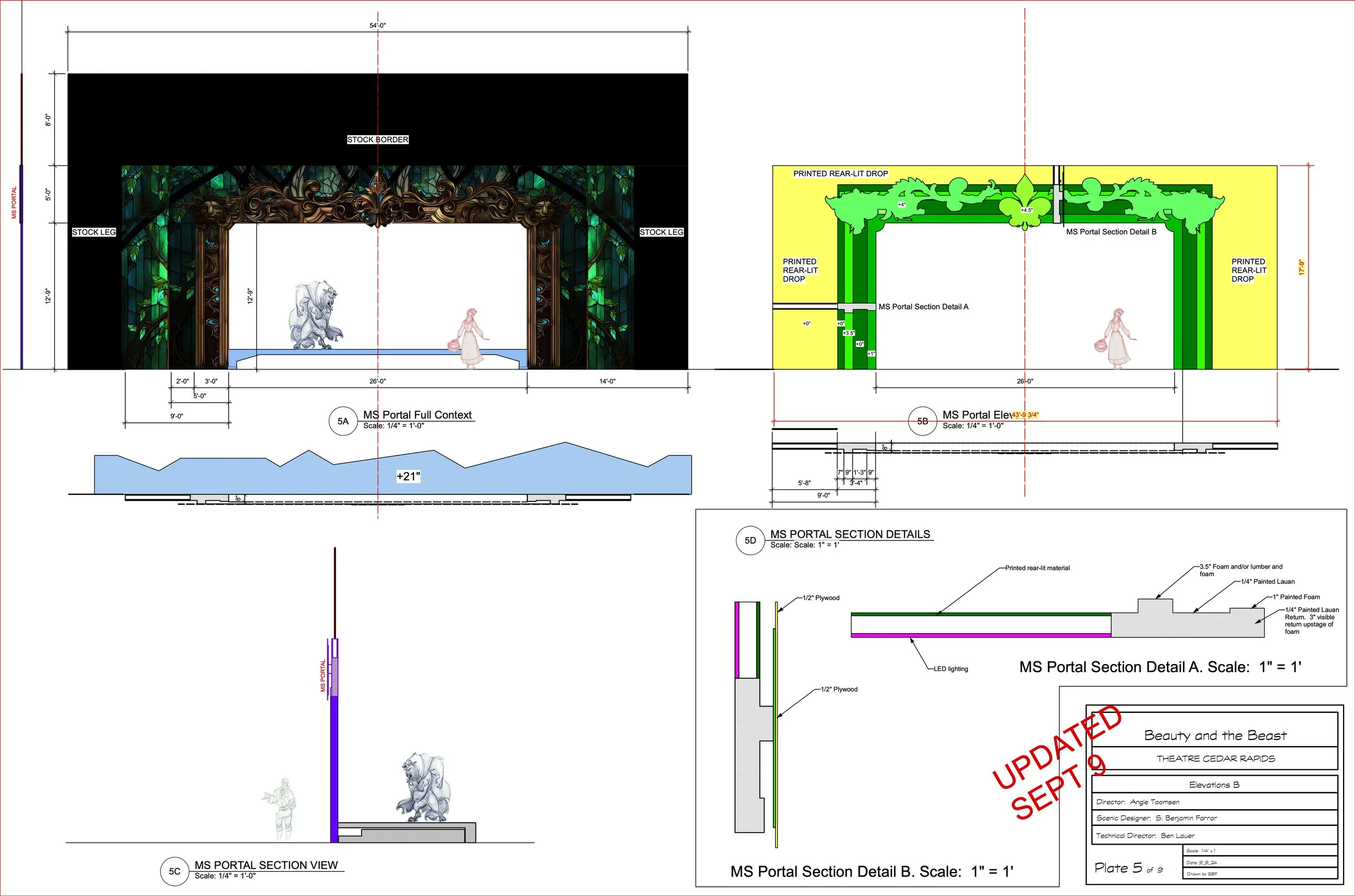1355x896 pixels.
Task: Toggle the STOCK BORDER label
Action: [x=378, y=139]
